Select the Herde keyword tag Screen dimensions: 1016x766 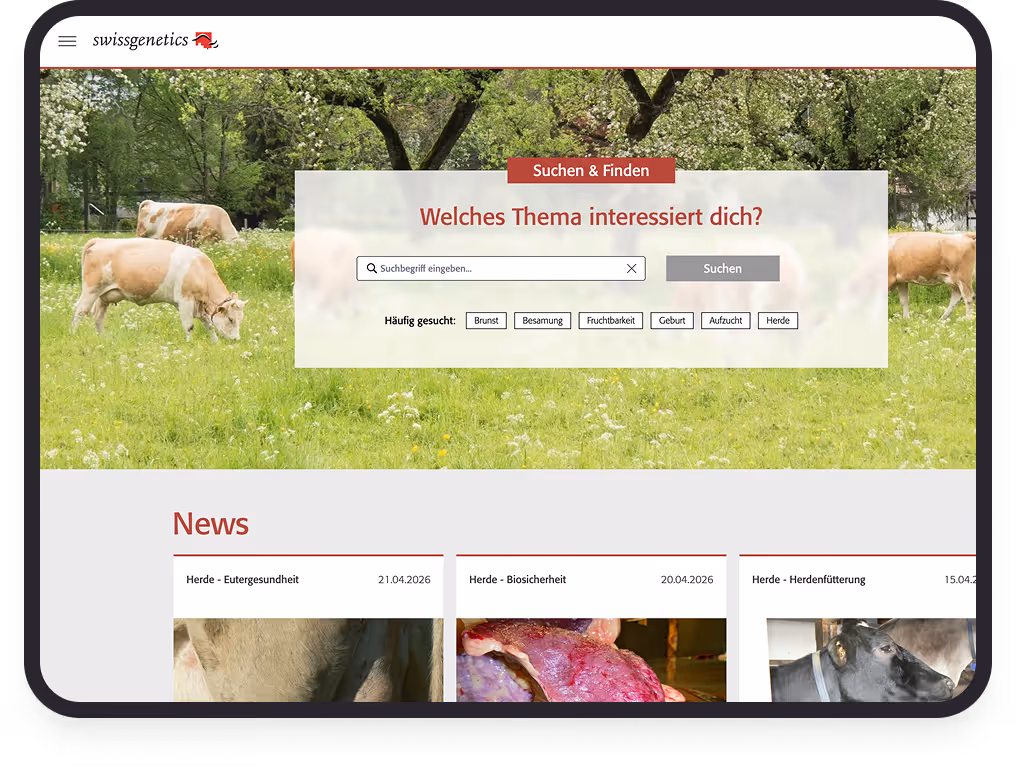click(x=778, y=320)
